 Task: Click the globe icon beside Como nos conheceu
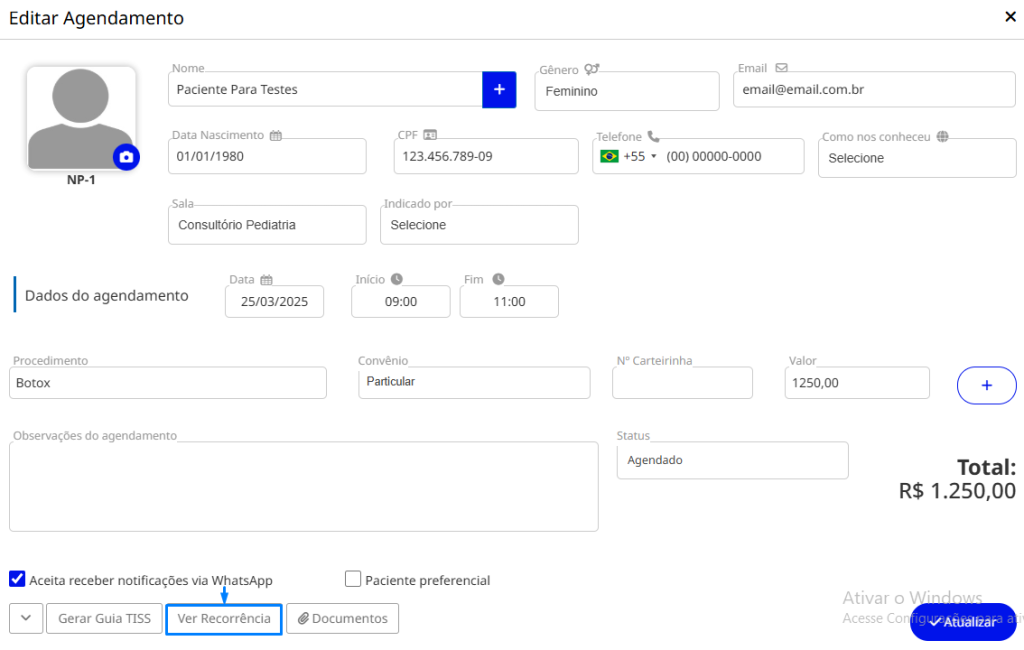coord(942,137)
